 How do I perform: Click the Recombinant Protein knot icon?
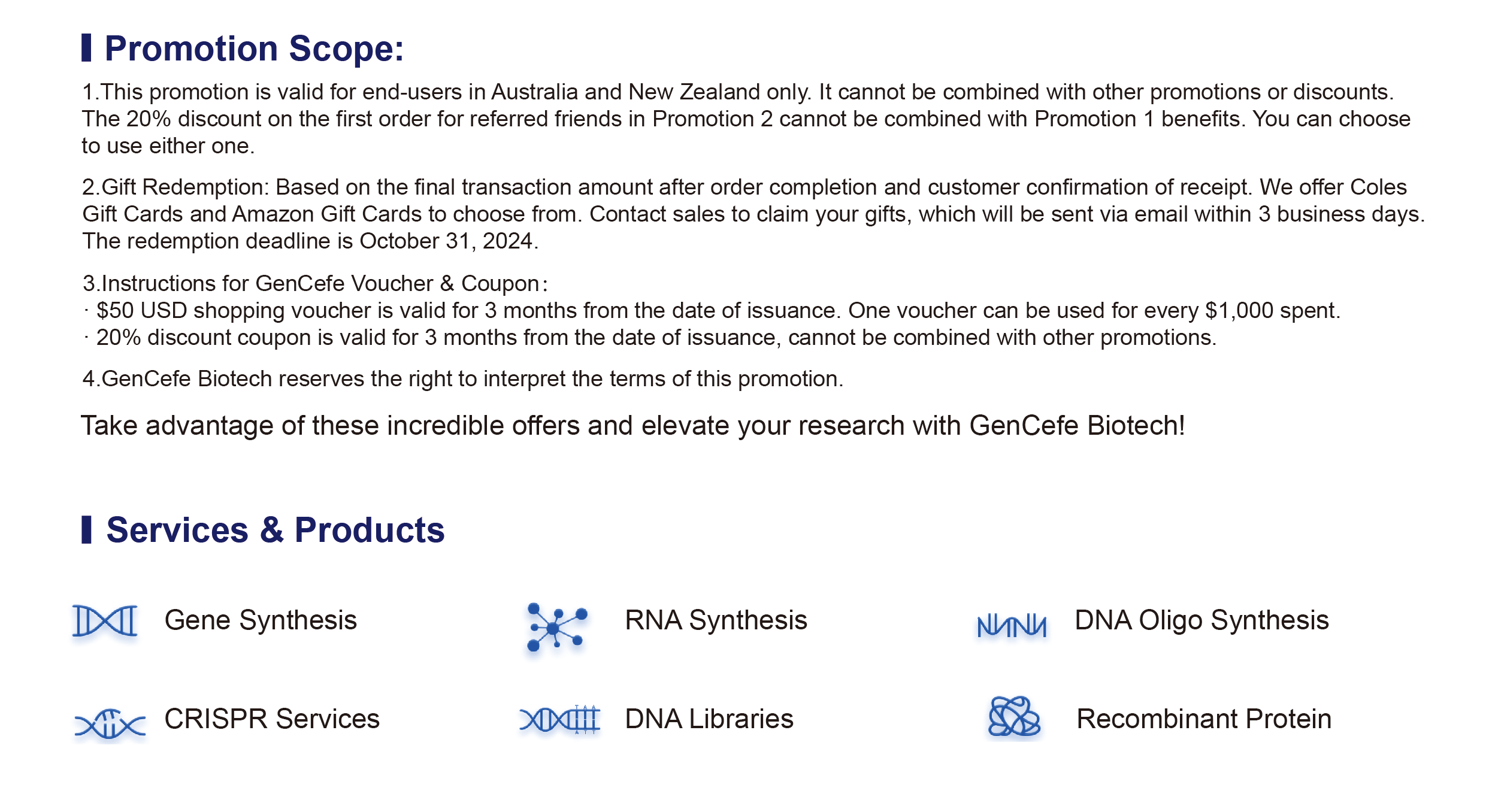[x=1014, y=716]
